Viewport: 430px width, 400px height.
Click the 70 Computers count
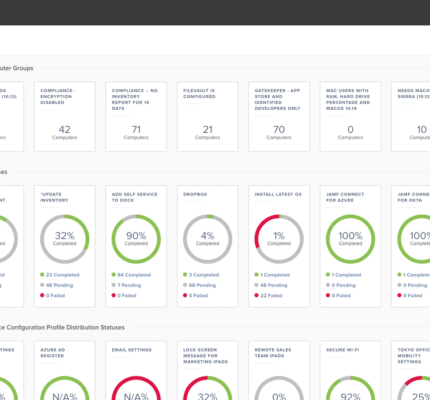pos(279,132)
